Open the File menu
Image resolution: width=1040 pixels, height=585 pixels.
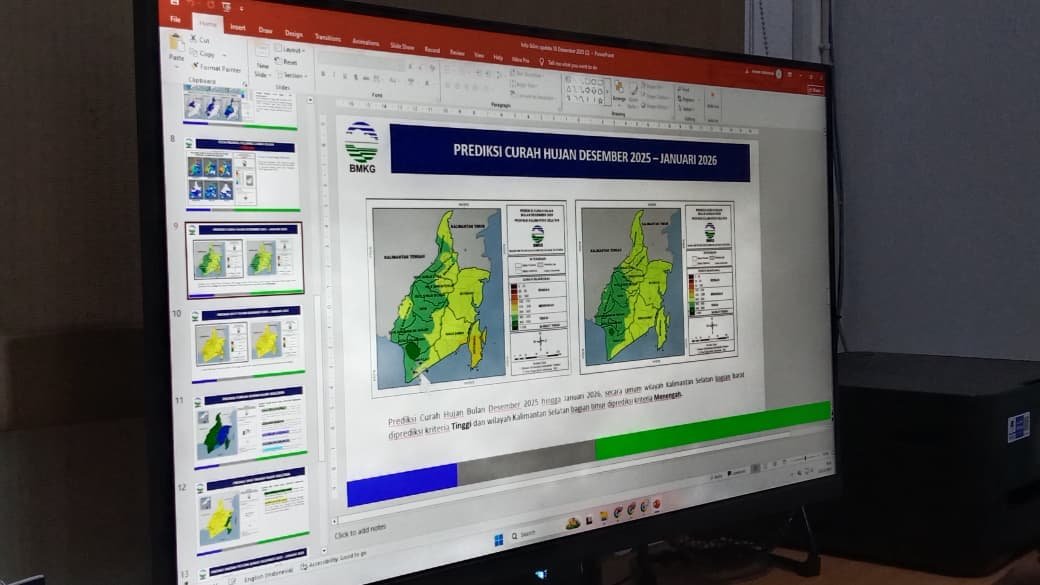click(x=175, y=19)
